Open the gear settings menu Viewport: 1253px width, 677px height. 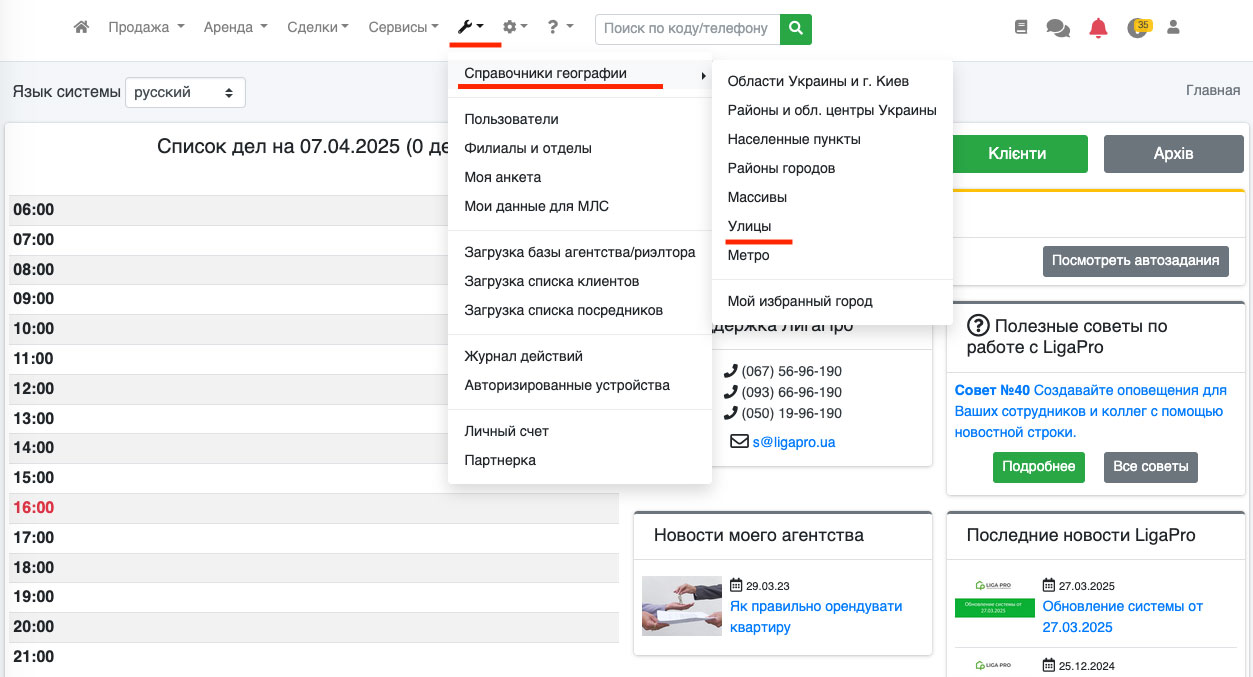point(515,28)
